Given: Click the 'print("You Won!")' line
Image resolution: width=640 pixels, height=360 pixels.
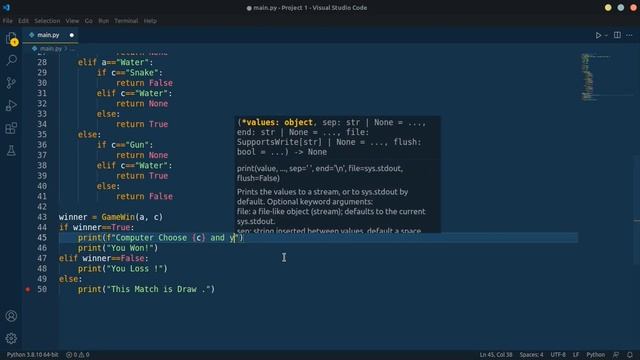Looking at the screenshot, I should pyautogui.click(x=118, y=248).
